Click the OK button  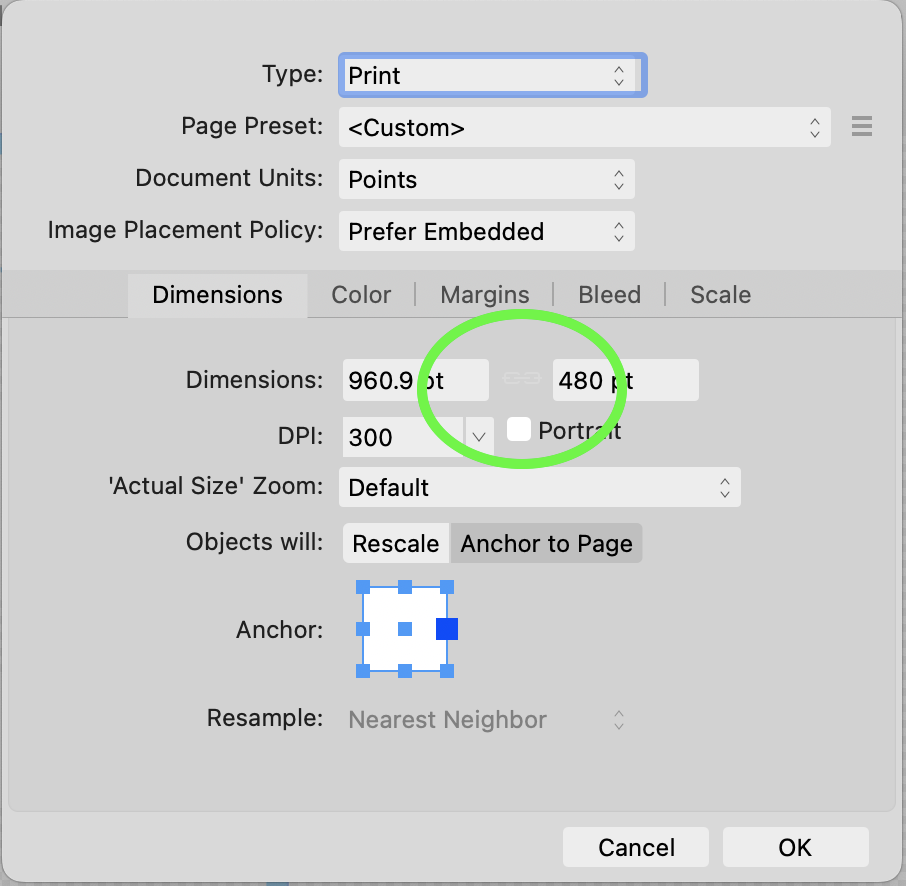(795, 847)
